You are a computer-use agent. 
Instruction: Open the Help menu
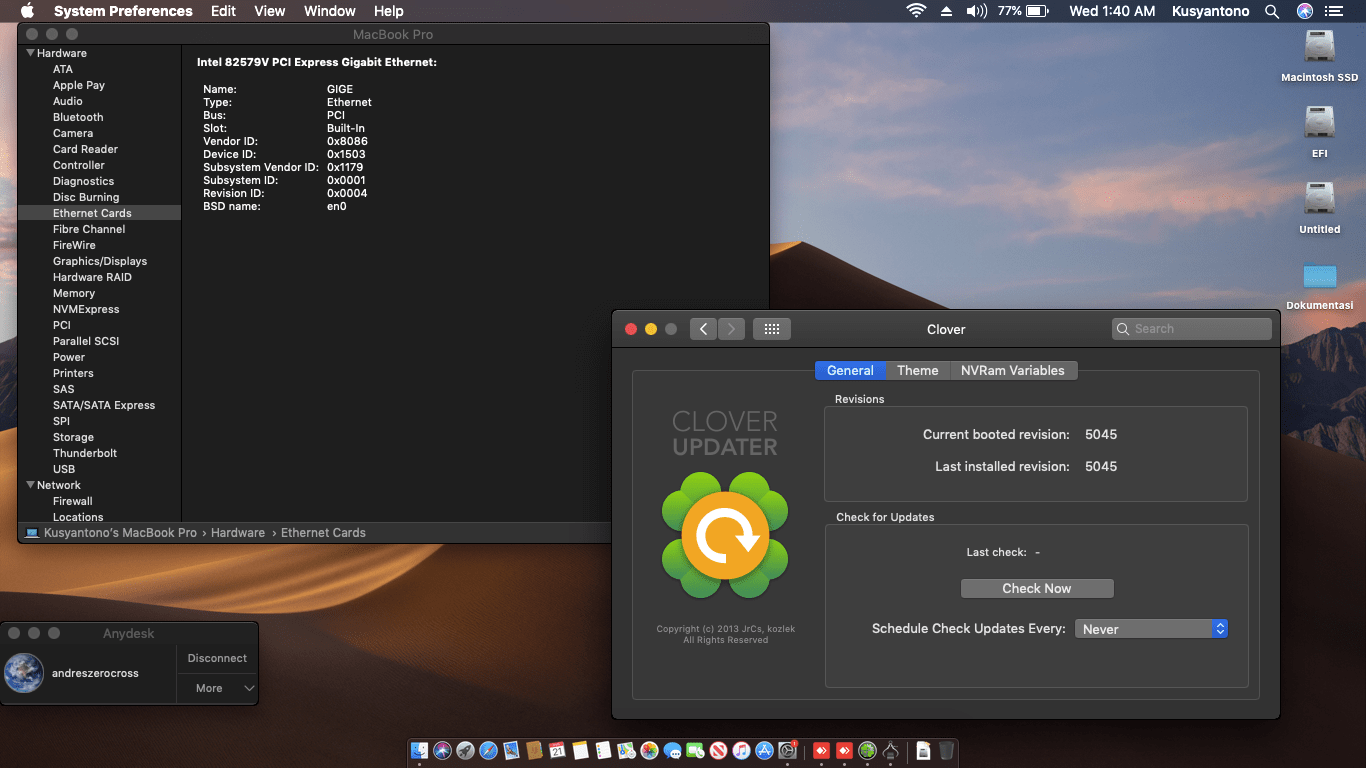389,11
